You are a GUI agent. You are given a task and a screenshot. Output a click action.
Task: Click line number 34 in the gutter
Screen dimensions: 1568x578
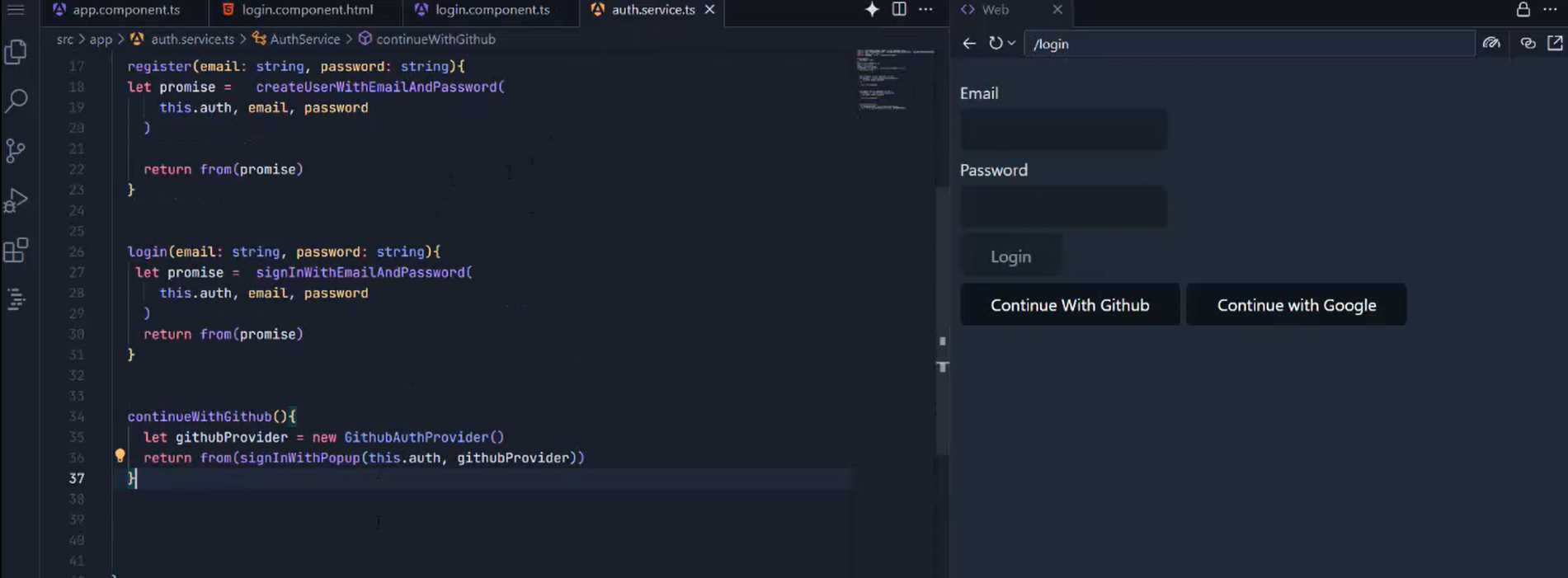(x=77, y=416)
